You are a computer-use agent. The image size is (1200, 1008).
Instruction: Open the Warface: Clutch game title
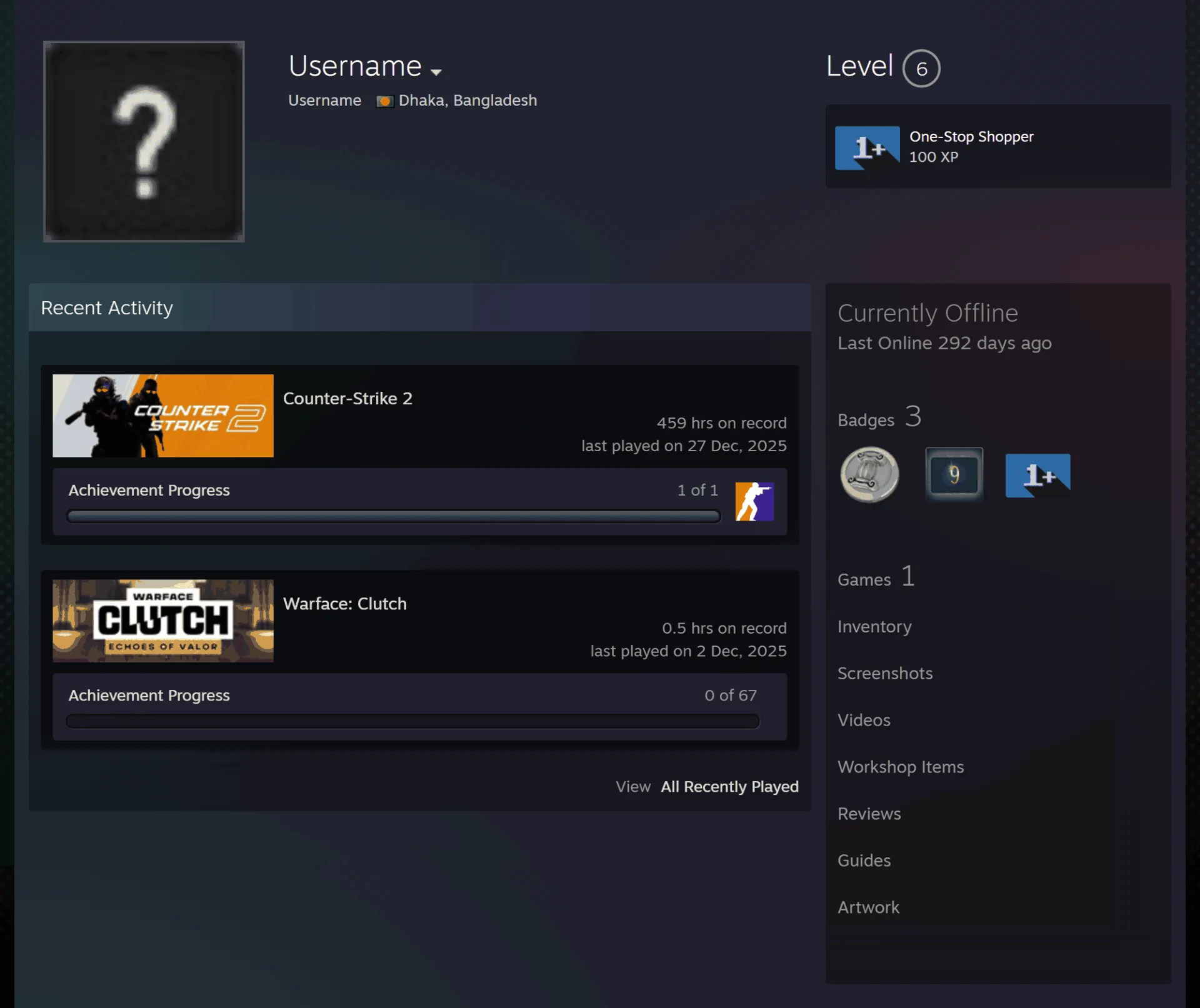[x=345, y=604]
